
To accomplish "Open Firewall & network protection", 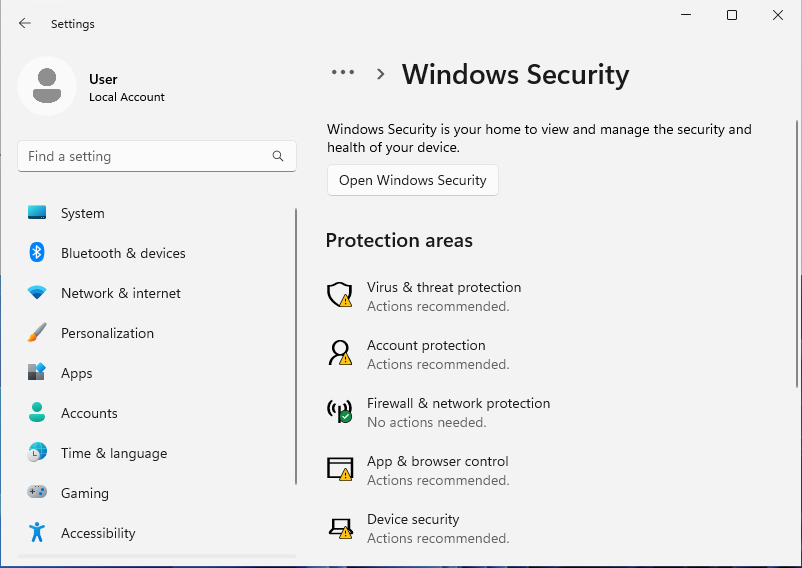I will click(458, 403).
